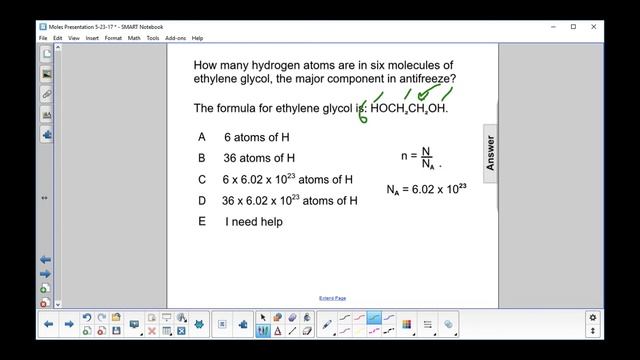Open the Format menu
Image resolution: width=640 pixels, height=360 pixels.
113,38
